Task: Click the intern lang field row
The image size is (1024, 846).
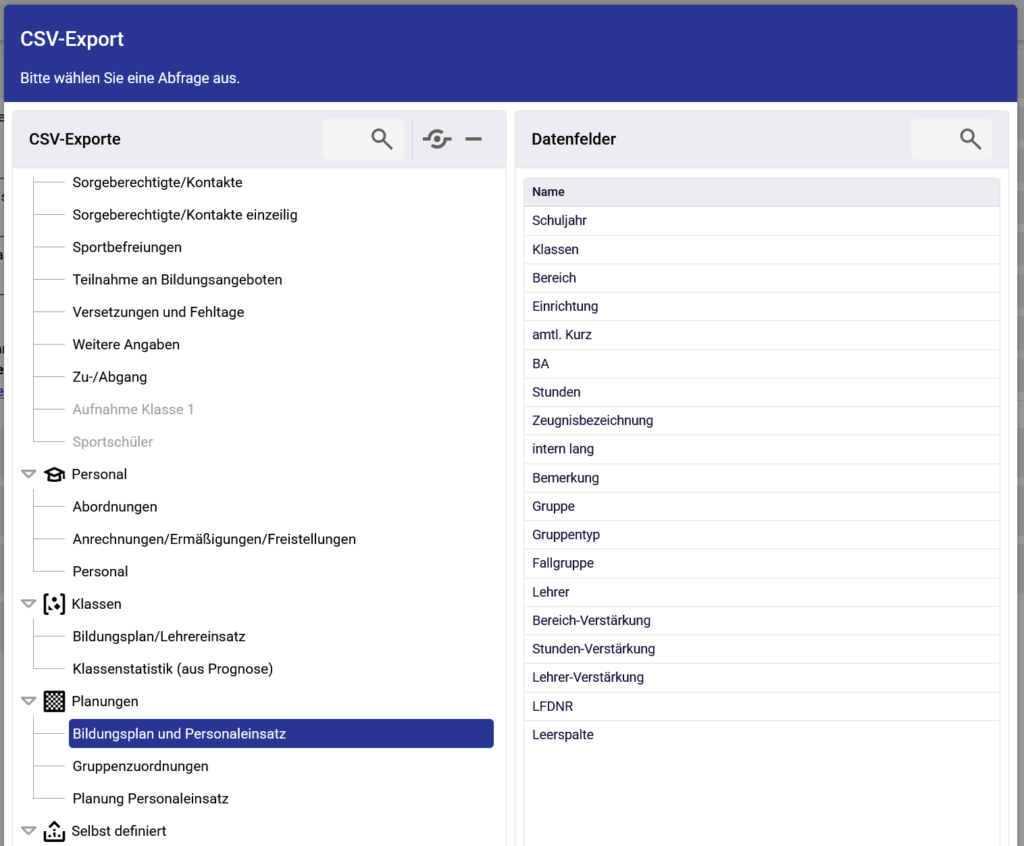Action: (x=761, y=449)
